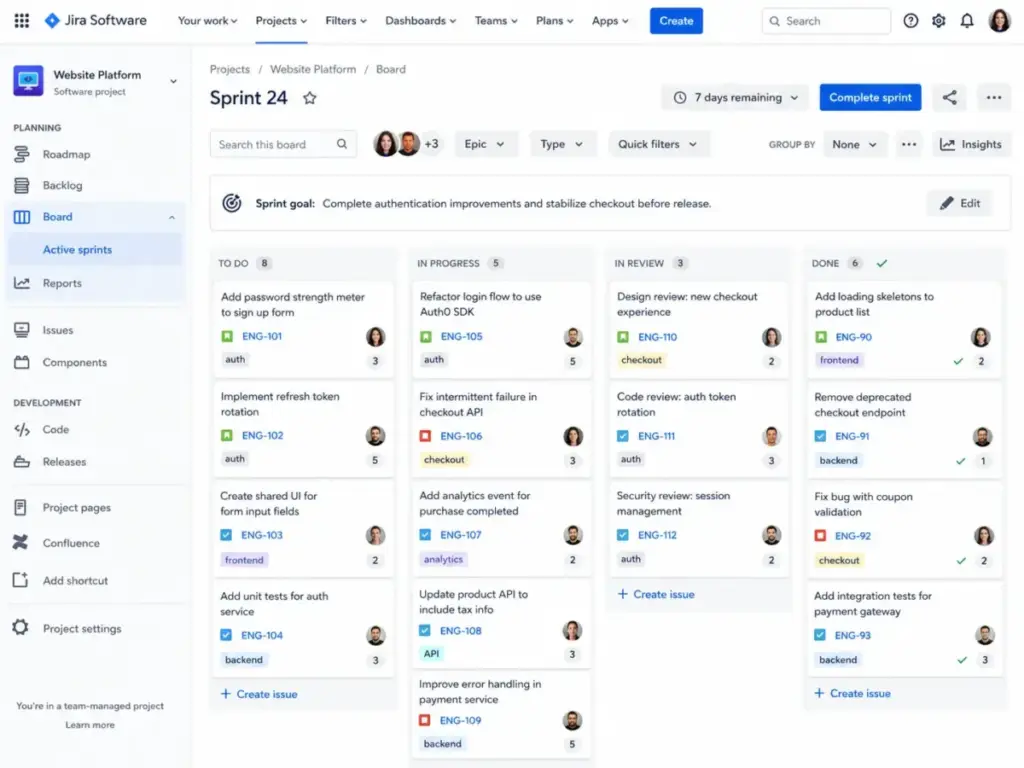Click the yellow checkout label on ENG-110

pos(641,360)
